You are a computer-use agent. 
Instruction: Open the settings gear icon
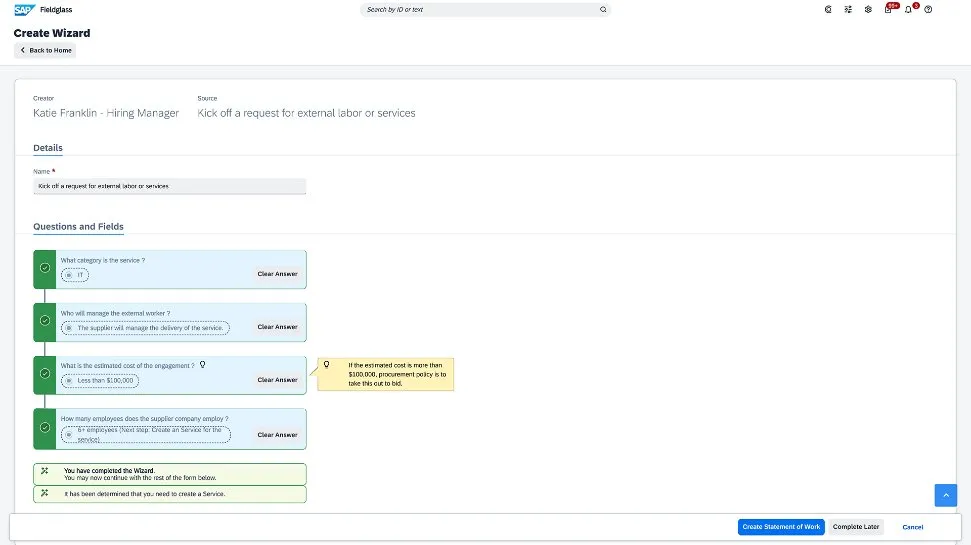pos(868,9)
